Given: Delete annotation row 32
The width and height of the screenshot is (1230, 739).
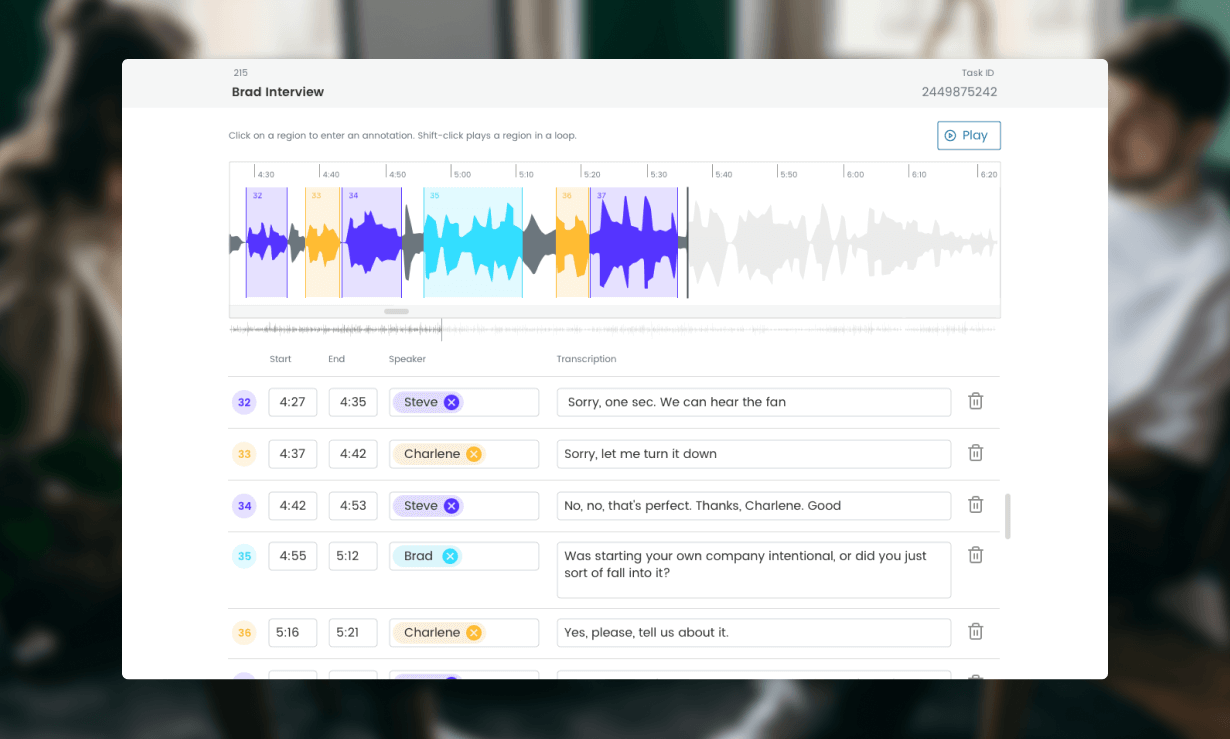Looking at the screenshot, I should pyautogui.click(x=976, y=401).
